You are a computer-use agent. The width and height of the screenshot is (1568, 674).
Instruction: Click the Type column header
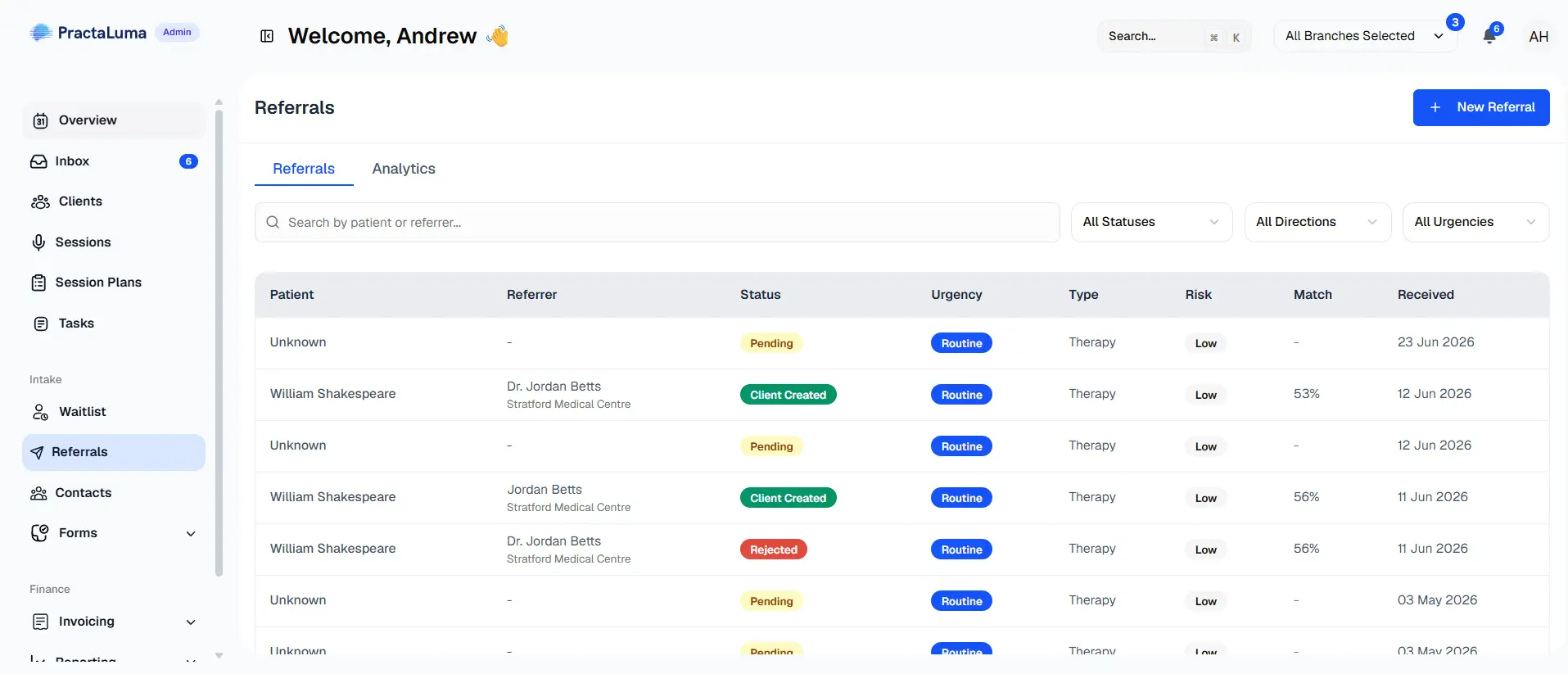[1083, 295]
